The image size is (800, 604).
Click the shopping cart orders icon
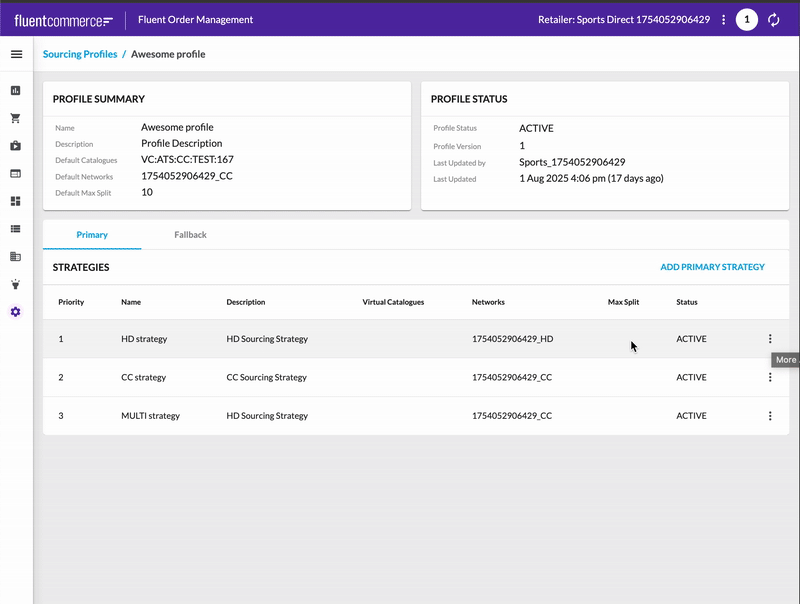coord(16,118)
